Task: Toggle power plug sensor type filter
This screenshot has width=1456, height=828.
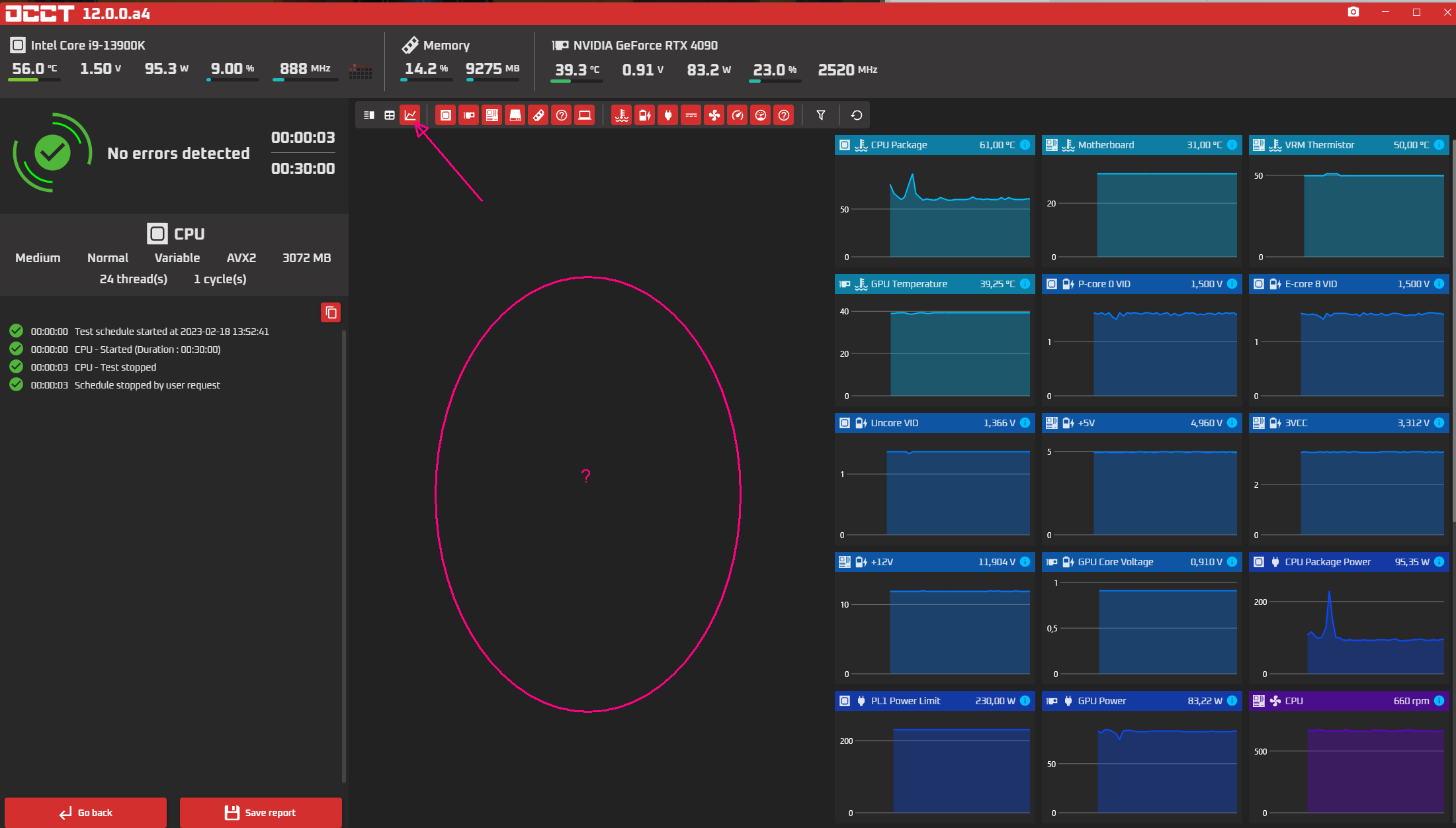Action: pos(668,115)
